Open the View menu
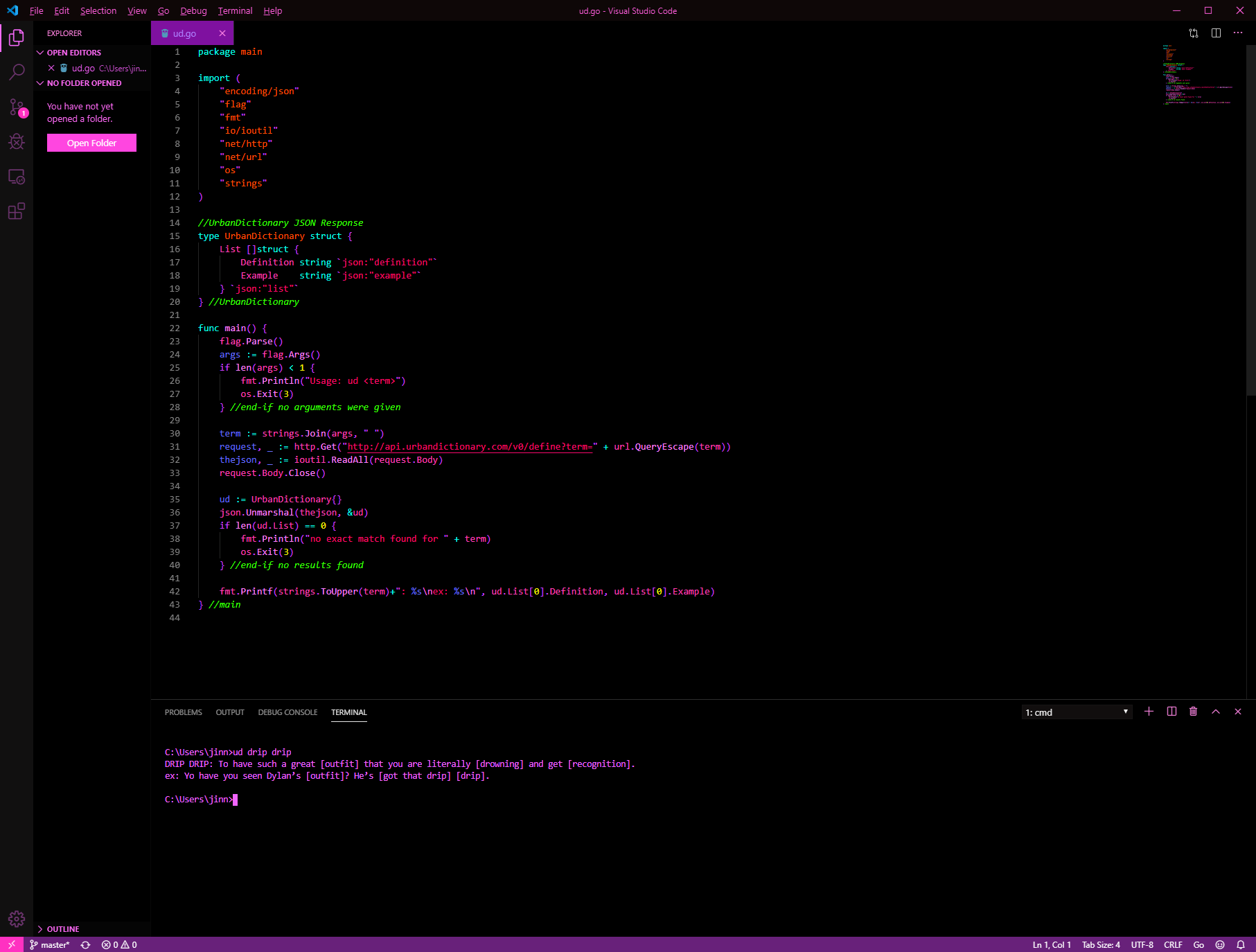1256x952 pixels. (137, 10)
